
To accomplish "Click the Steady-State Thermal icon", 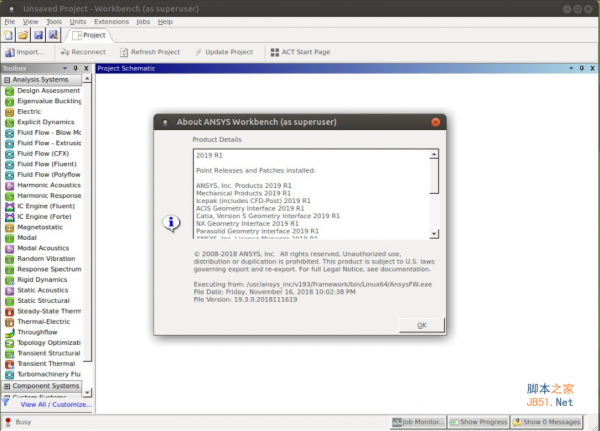I will (x=10, y=312).
